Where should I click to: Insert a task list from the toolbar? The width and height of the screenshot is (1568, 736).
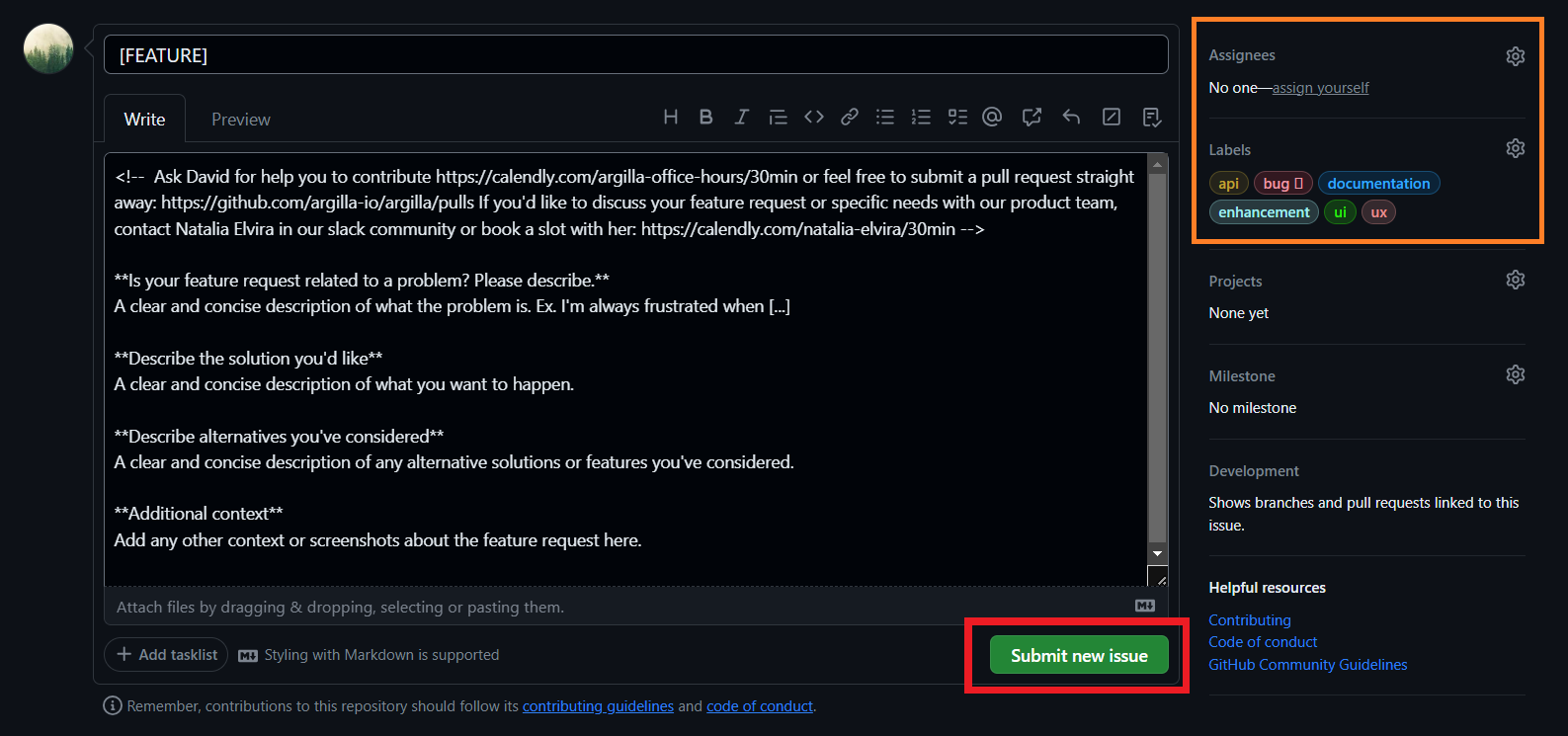click(956, 118)
